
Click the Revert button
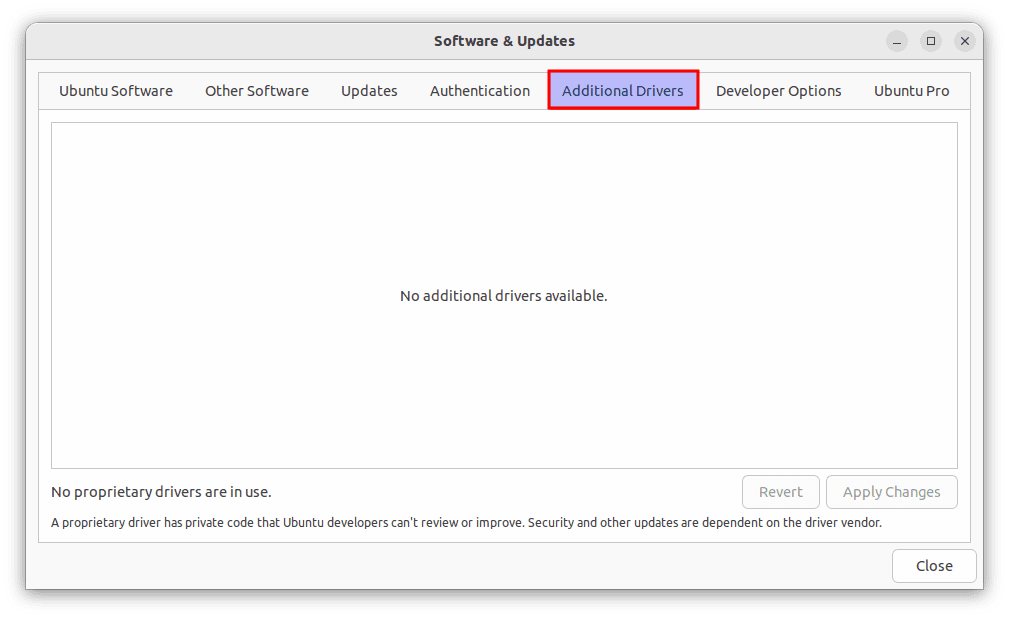(x=781, y=492)
